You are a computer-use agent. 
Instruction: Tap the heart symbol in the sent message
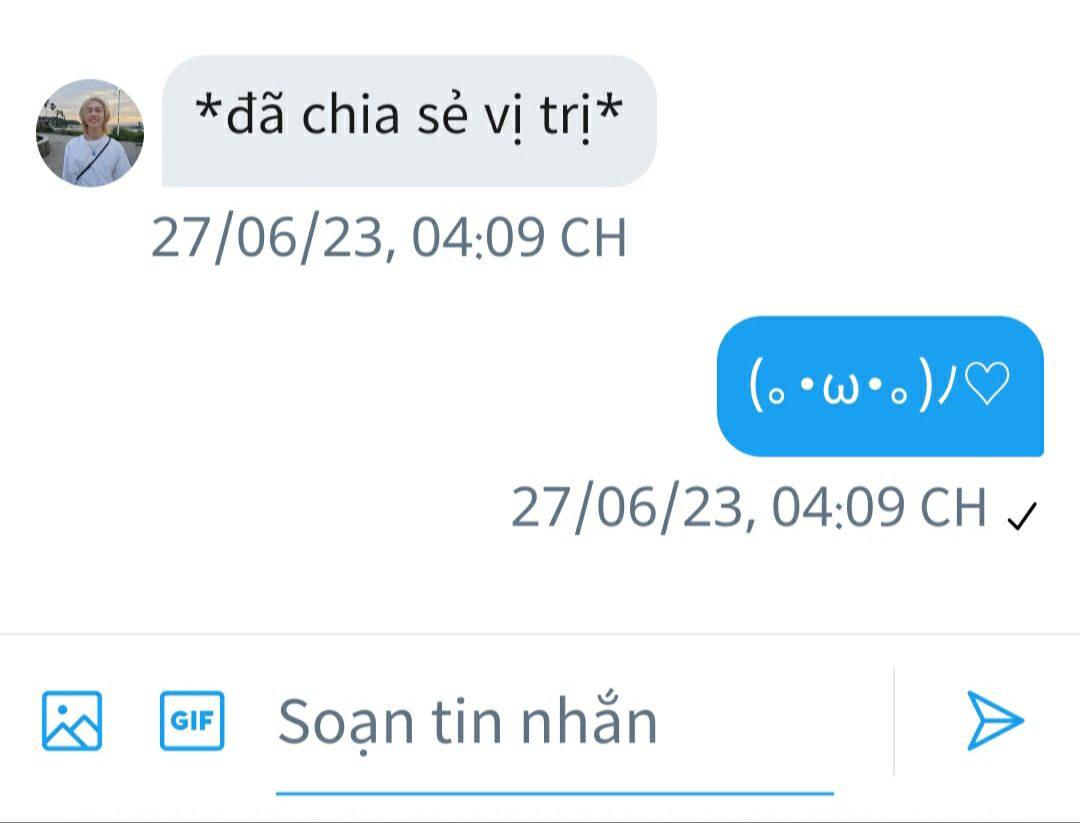(987, 384)
